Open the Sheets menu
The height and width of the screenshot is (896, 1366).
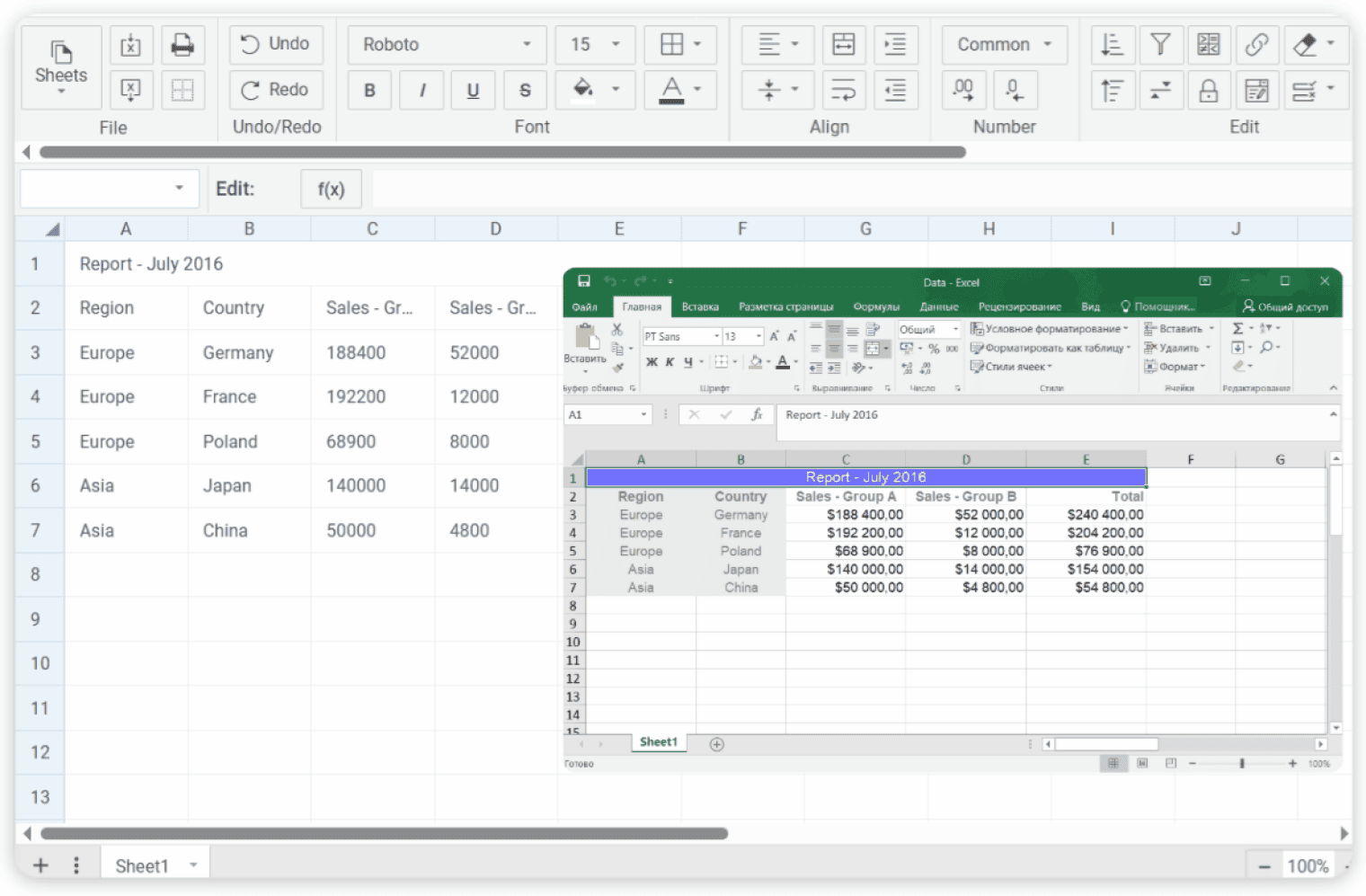61,68
